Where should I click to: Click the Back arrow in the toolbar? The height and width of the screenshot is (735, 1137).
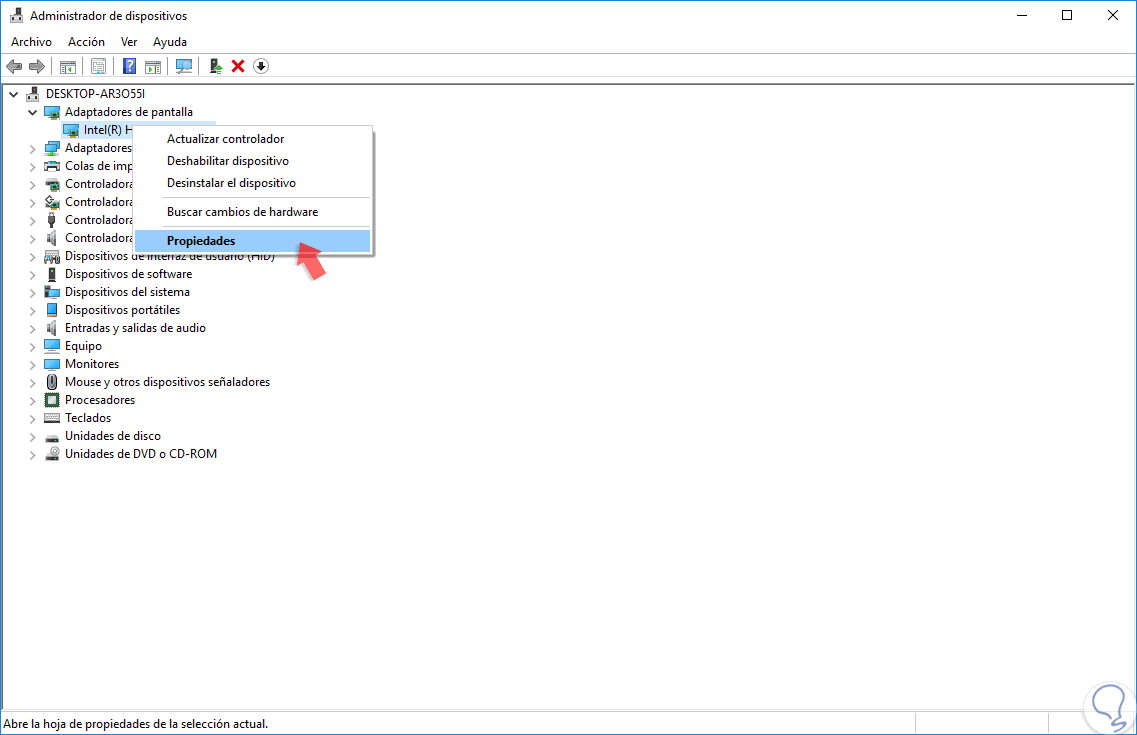tap(14, 67)
